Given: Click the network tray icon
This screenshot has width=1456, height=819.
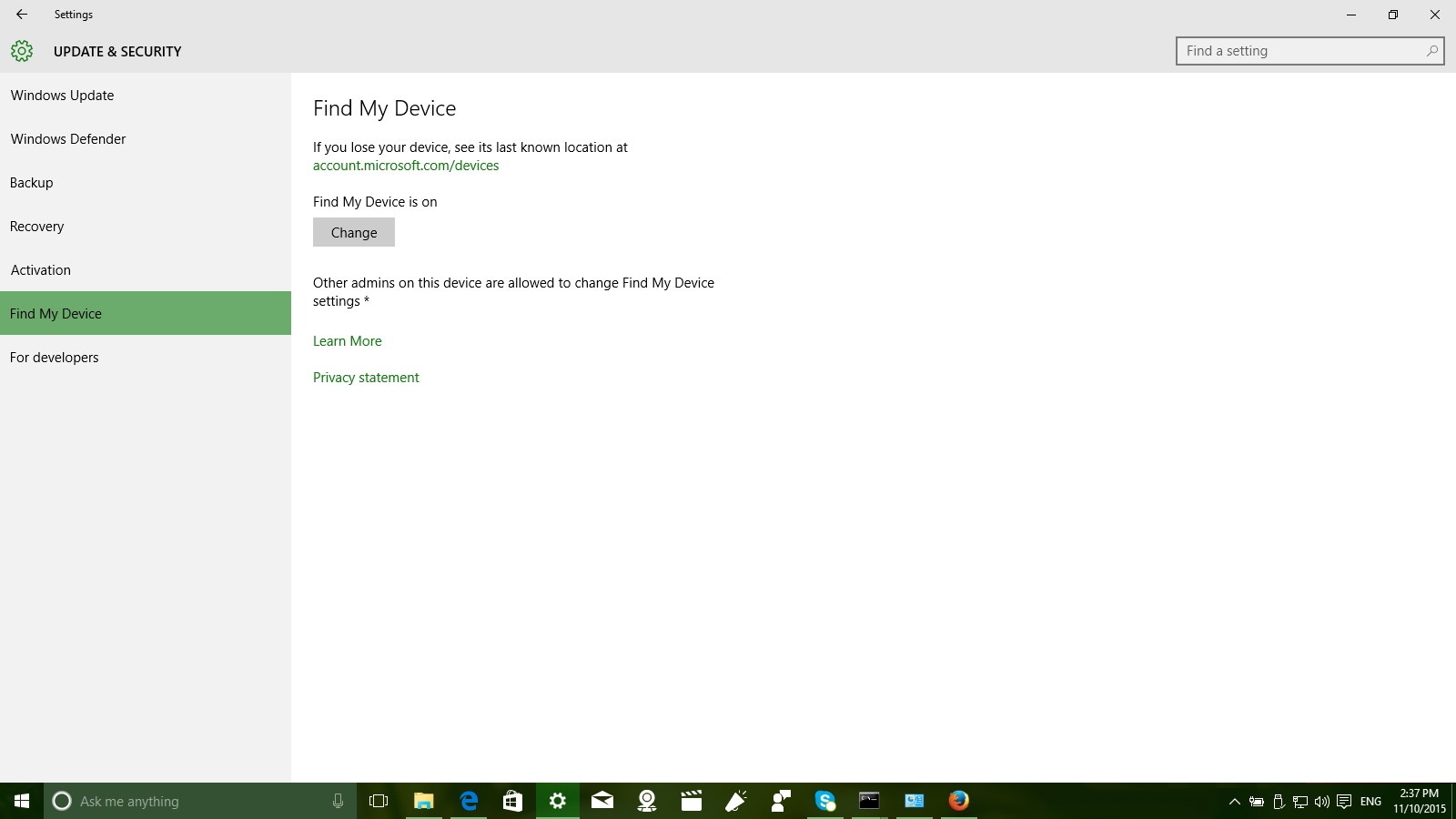Looking at the screenshot, I should click(1300, 802).
